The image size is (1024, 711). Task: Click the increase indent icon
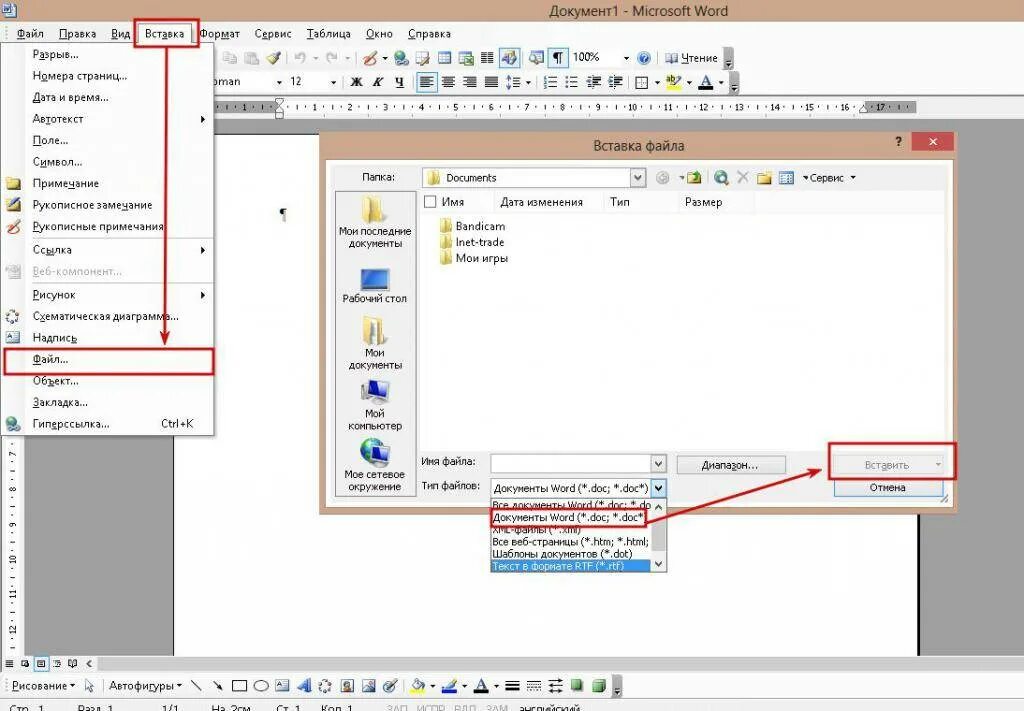615,82
